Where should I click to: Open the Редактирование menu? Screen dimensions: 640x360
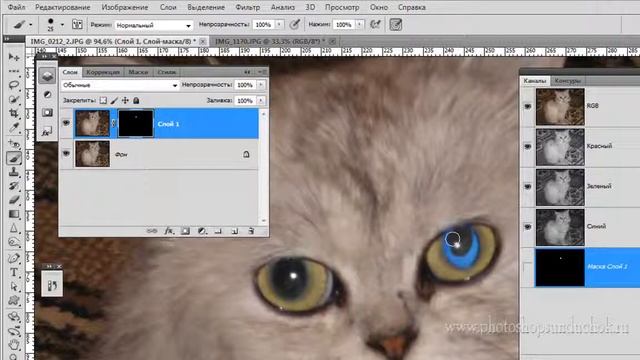pyautogui.click(x=63, y=7)
